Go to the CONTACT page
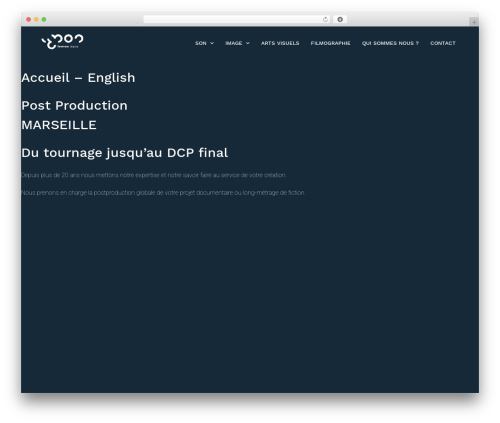Viewport: 500px width, 423px height. point(443,43)
